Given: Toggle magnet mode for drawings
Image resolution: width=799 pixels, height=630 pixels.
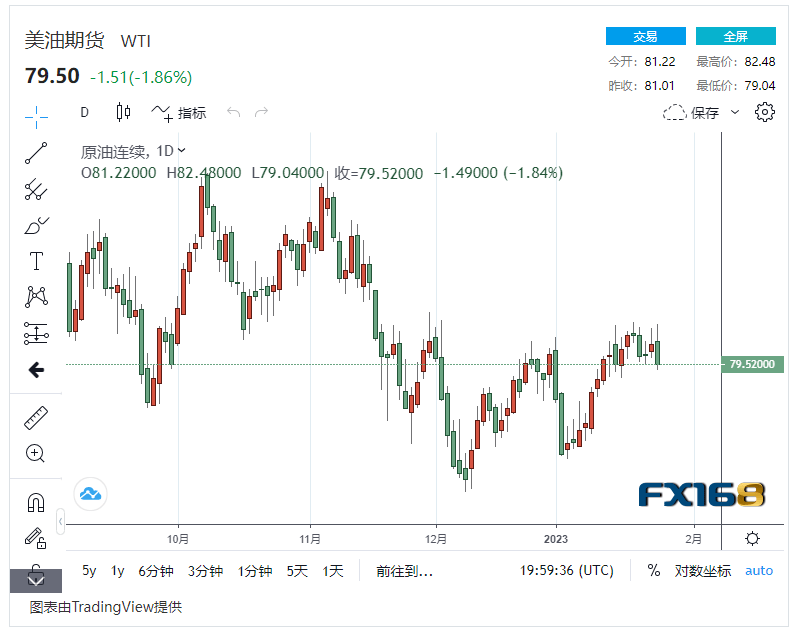Looking at the screenshot, I should 36,502.
